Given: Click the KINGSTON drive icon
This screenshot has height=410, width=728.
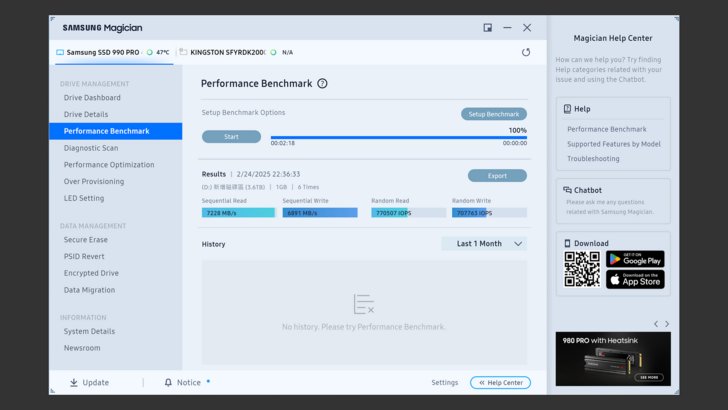Looking at the screenshot, I should pyautogui.click(x=183, y=52).
